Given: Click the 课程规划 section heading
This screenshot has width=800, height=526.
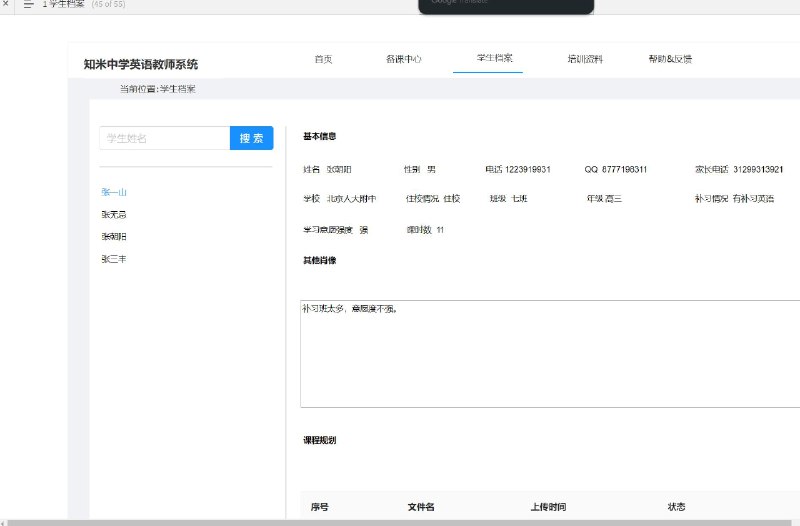Looking at the screenshot, I should point(319,440).
